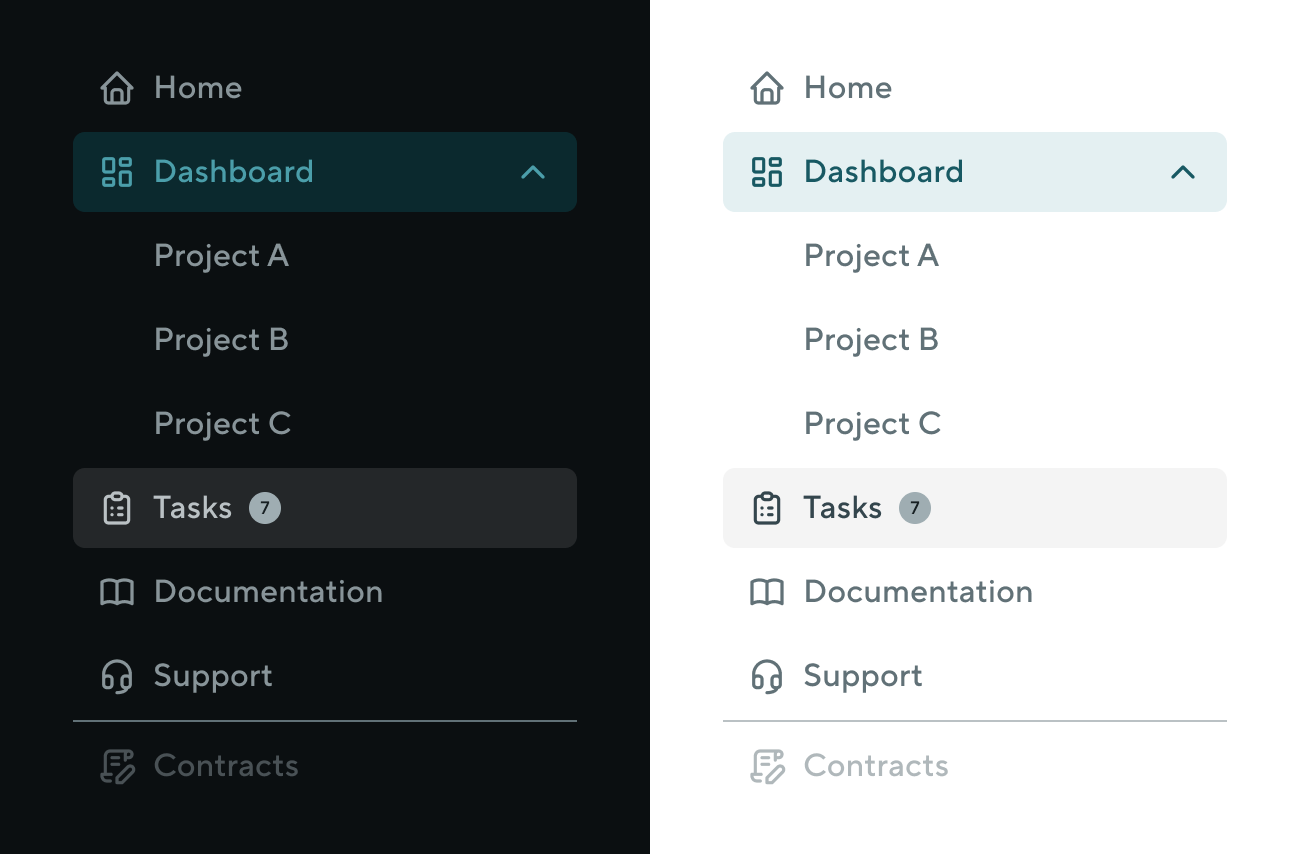The image size is (1300, 854).
Task: Click the chevron next to Dashboard in dark theme
Action: tap(533, 172)
